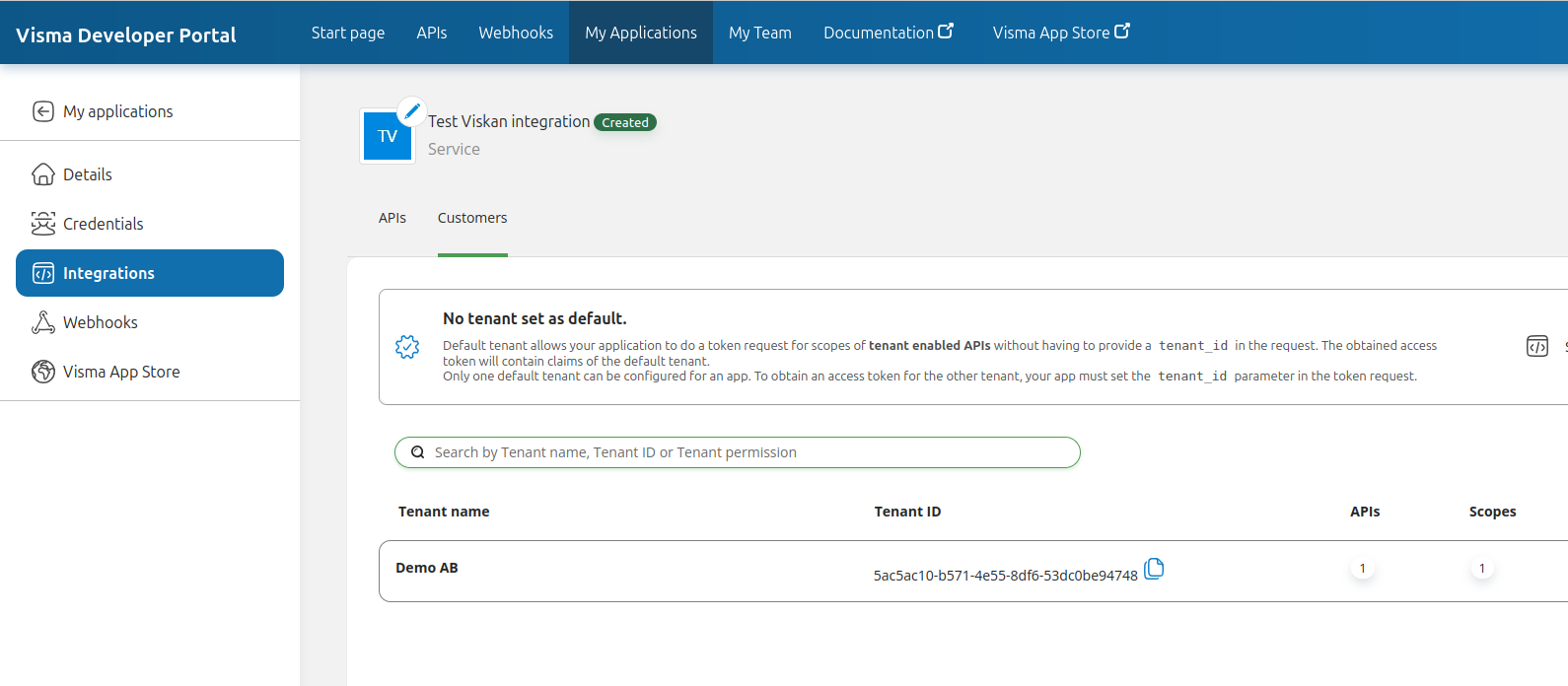Click the back arrow icon beside My applications

click(x=43, y=111)
